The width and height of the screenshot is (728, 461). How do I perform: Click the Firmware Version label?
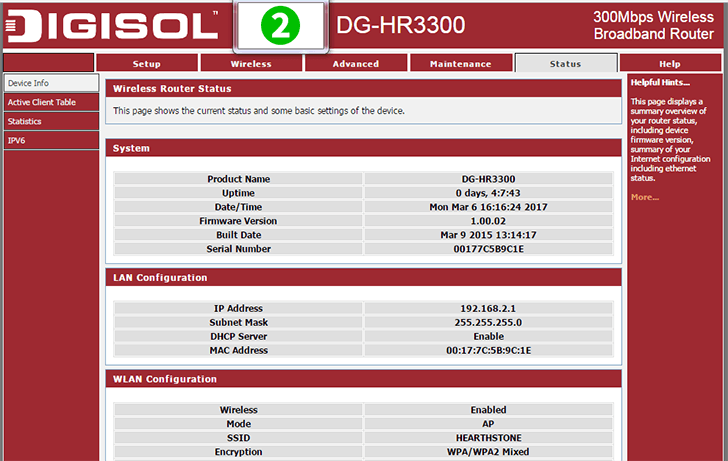pyautogui.click(x=238, y=221)
